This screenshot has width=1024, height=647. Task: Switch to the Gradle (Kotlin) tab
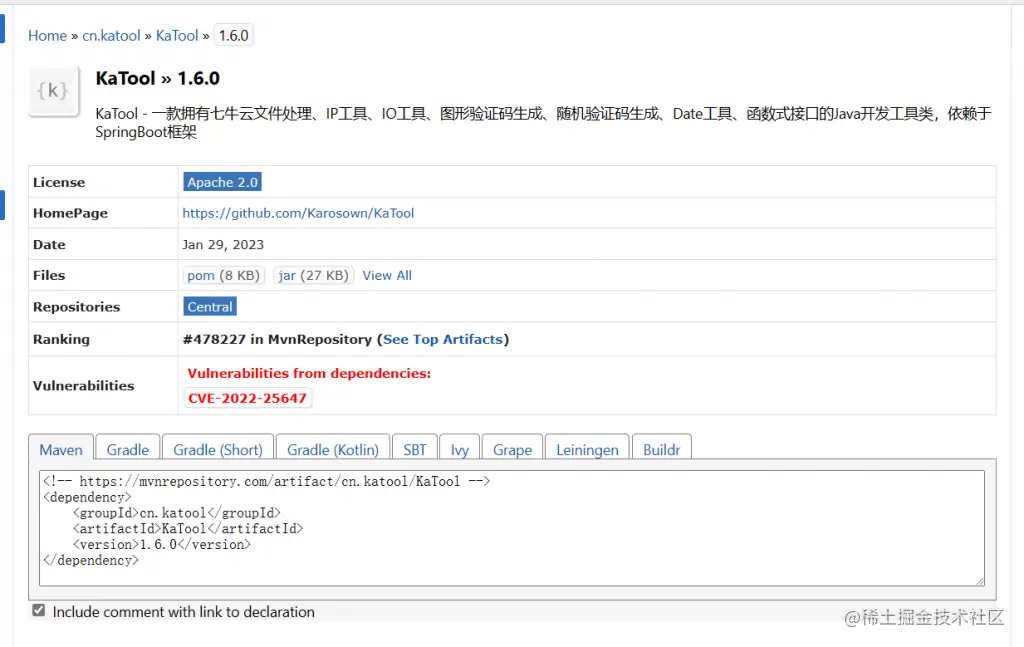click(333, 449)
